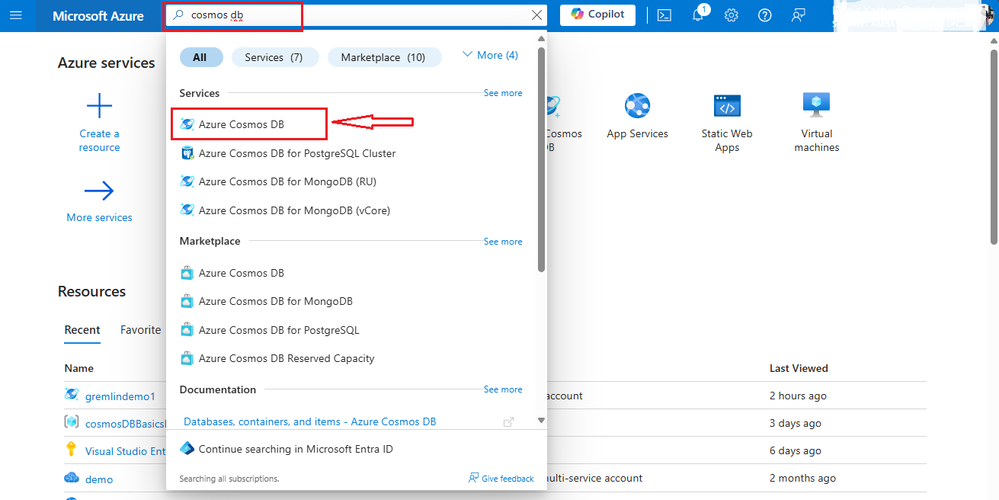Viewport: 999px width, 500px height.
Task: Open Databases, containers, and items documentation link
Action: [310, 422]
